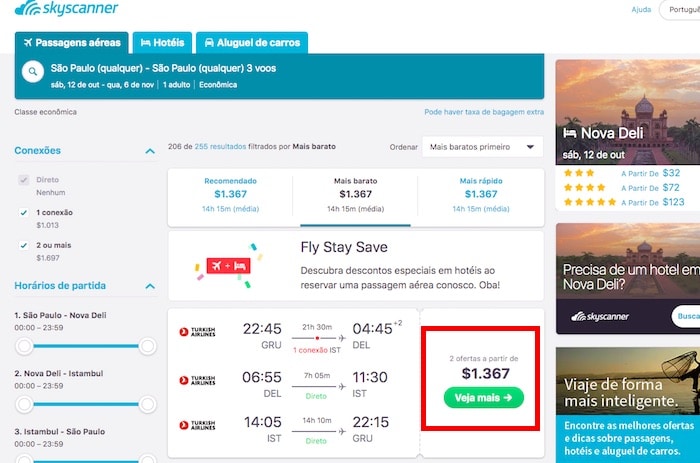700x463 pixels.
Task: Collapse the Horários de partida section
Action: pyautogui.click(x=150, y=286)
